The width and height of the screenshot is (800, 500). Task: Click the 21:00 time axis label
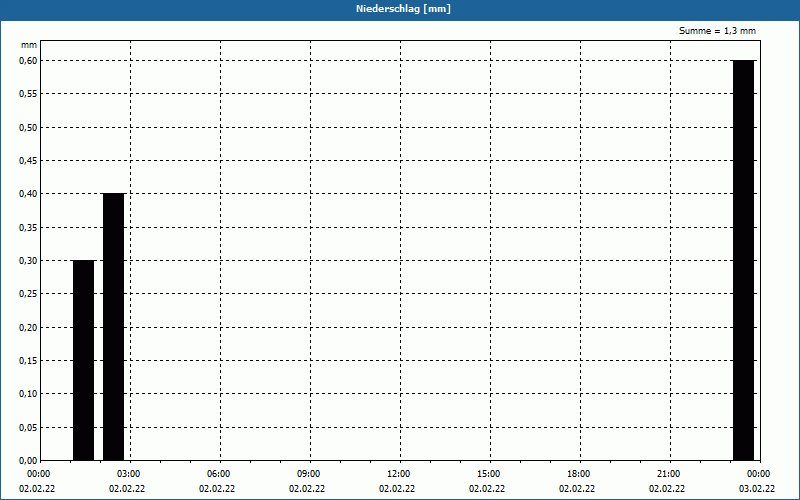[668, 474]
